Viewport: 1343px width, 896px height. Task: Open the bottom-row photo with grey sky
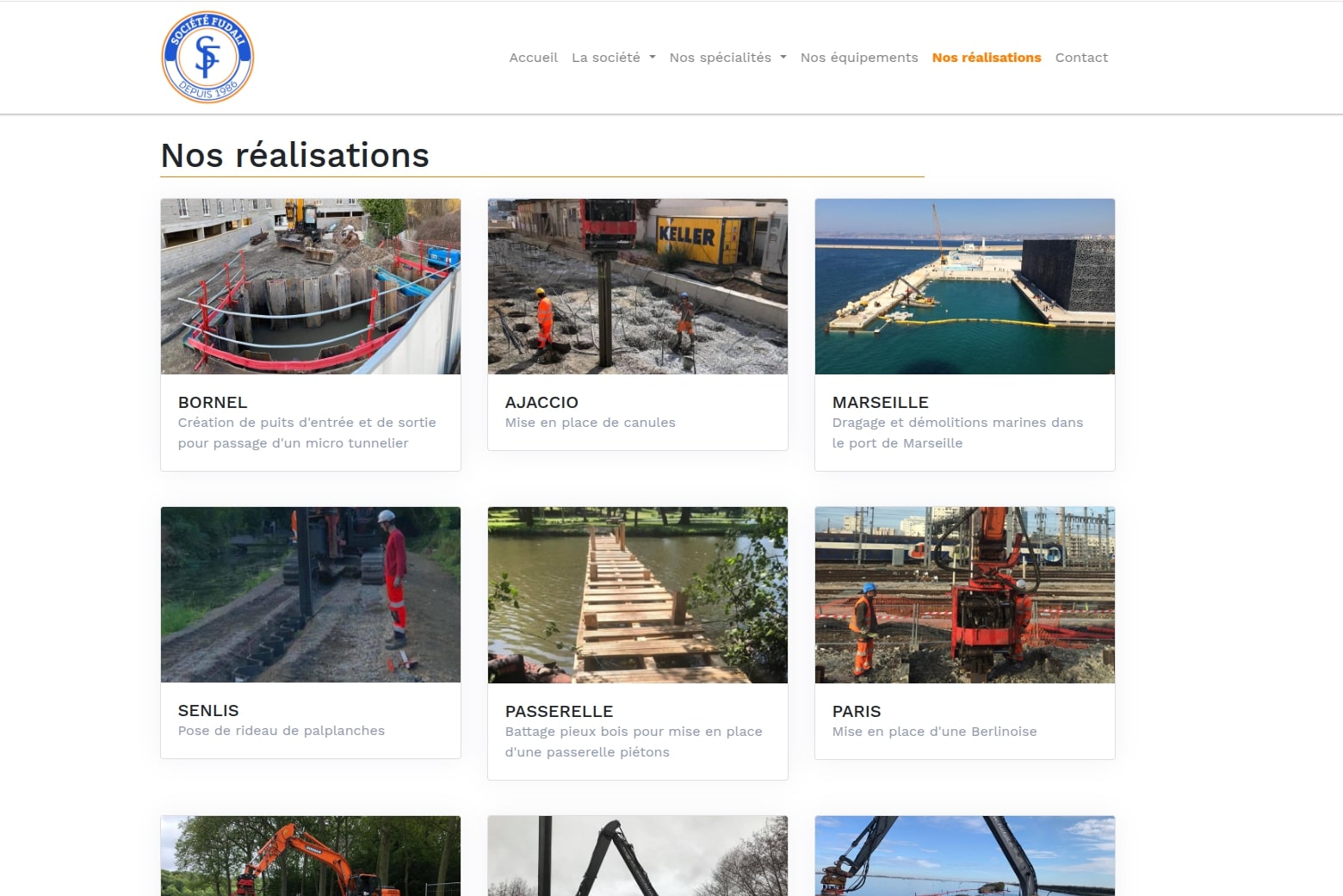(x=638, y=856)
